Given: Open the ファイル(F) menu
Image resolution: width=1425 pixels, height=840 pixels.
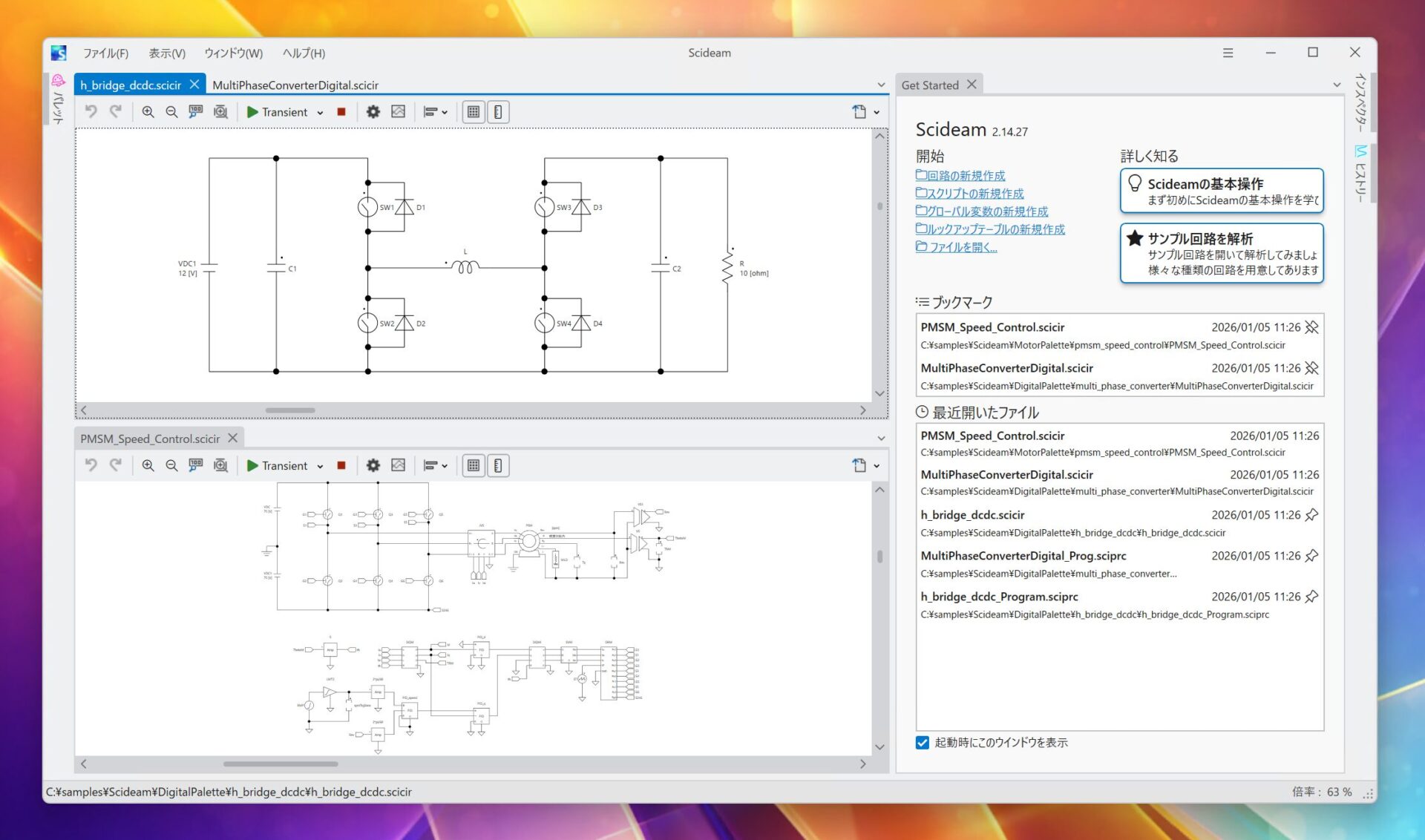Looking at the screenshot, I should tap(105, 53).
